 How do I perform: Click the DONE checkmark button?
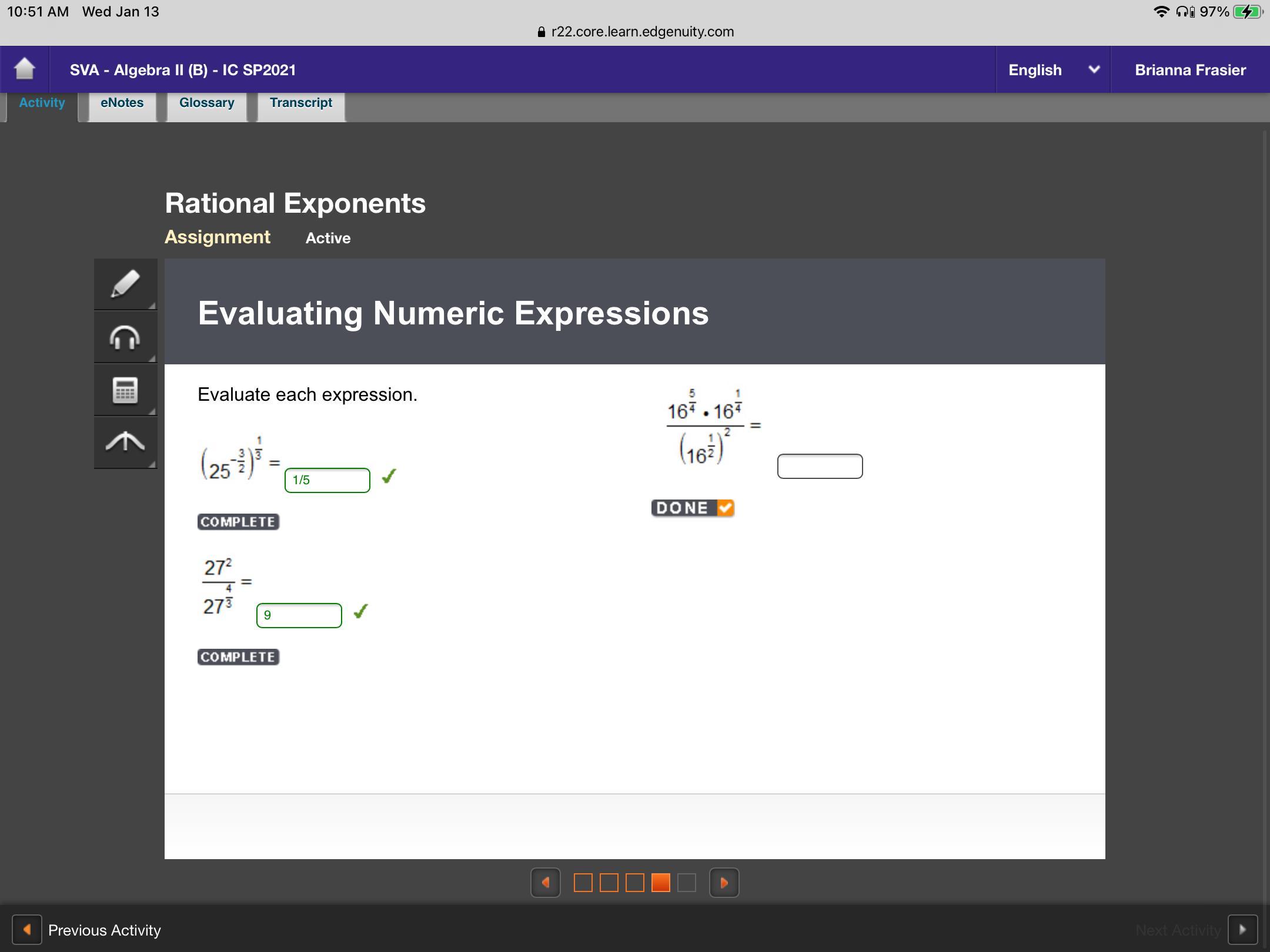pos(693,508)
